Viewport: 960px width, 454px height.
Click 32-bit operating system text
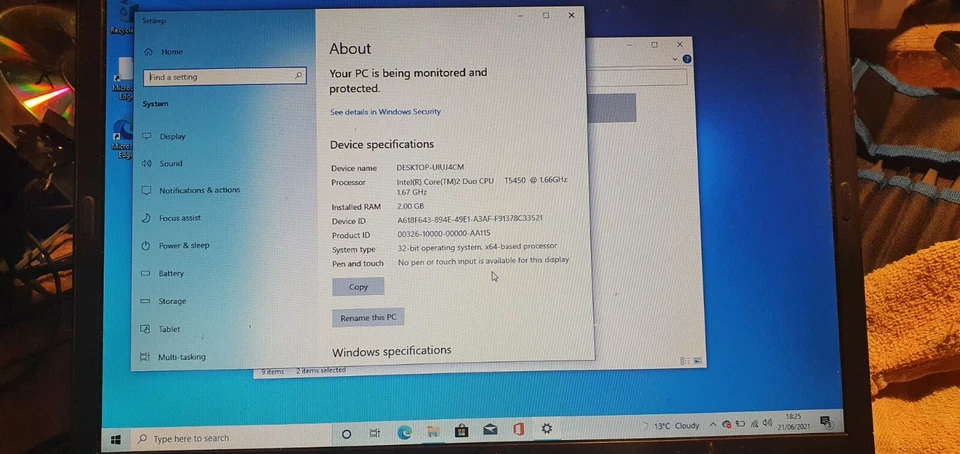point(478,247)
